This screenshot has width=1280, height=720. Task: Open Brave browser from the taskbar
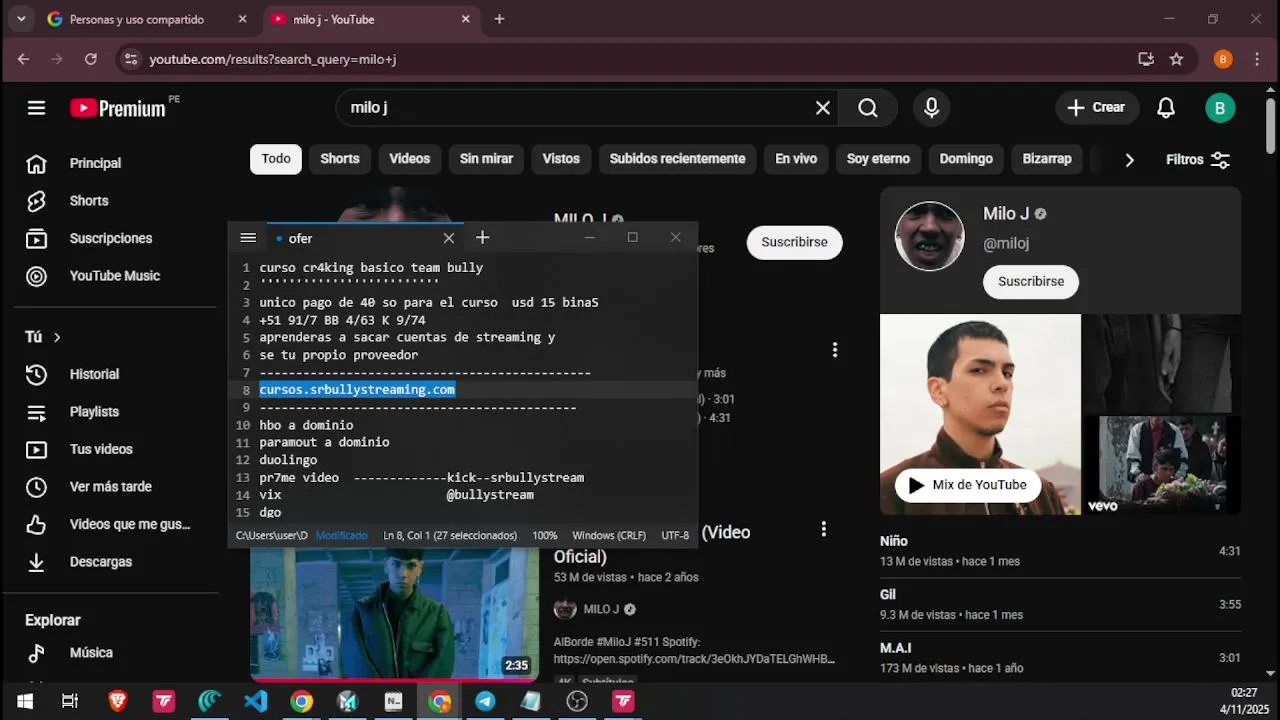117,702
